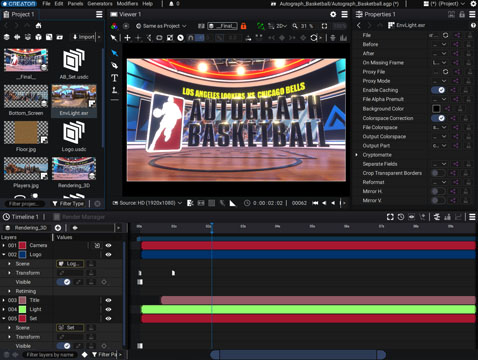Open the Modifiers menu
478x360 pixels.
click(x=127, y=4)
